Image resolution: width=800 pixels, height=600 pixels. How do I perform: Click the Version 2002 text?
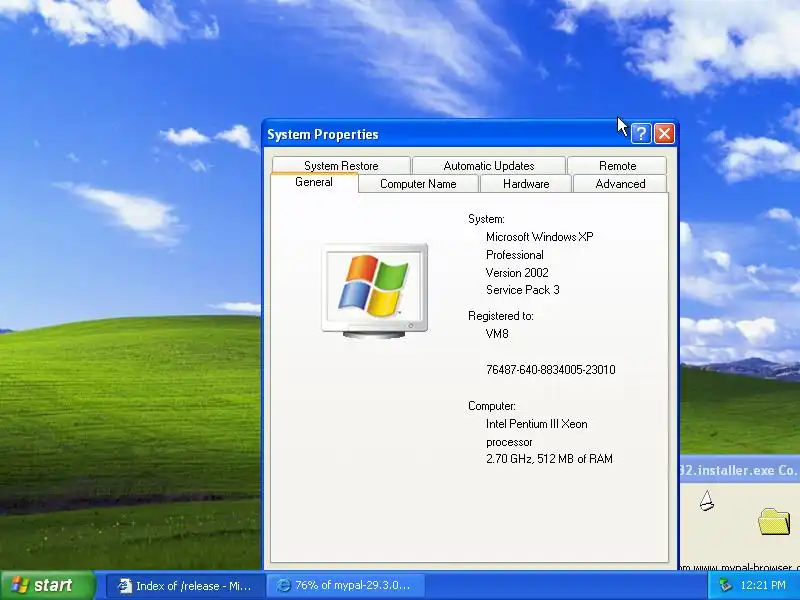coord(517,272)
